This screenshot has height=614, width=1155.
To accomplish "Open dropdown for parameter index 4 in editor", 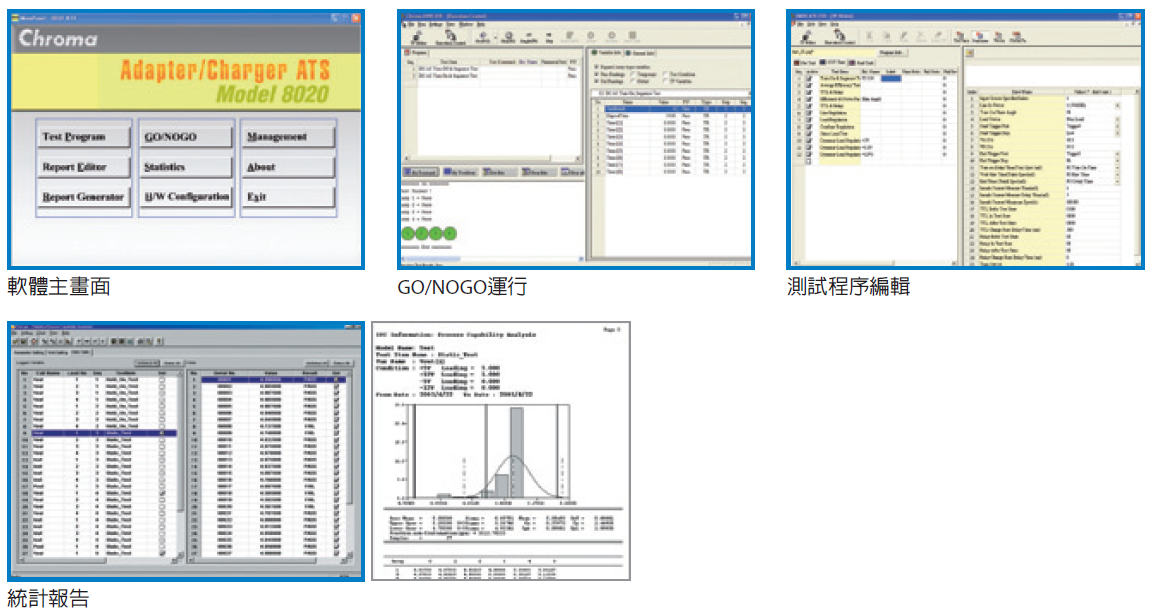I will (x=1117, y=119).
